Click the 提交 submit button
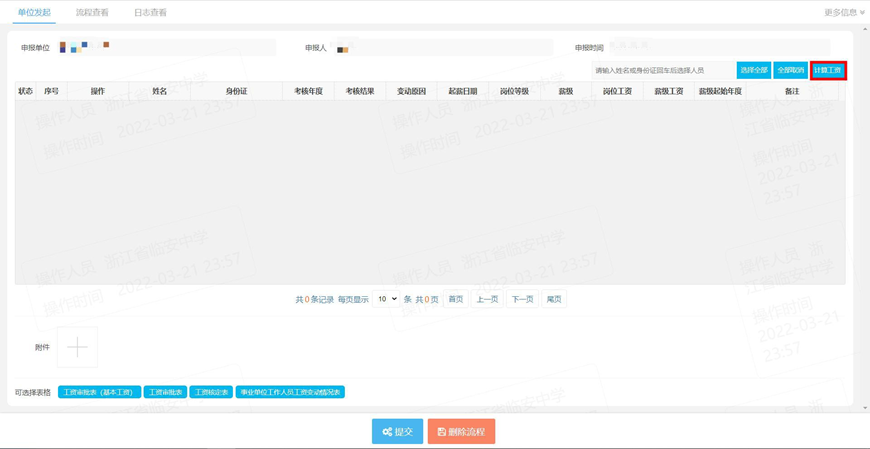Screen dimensions: 870x449 point(397,432)
